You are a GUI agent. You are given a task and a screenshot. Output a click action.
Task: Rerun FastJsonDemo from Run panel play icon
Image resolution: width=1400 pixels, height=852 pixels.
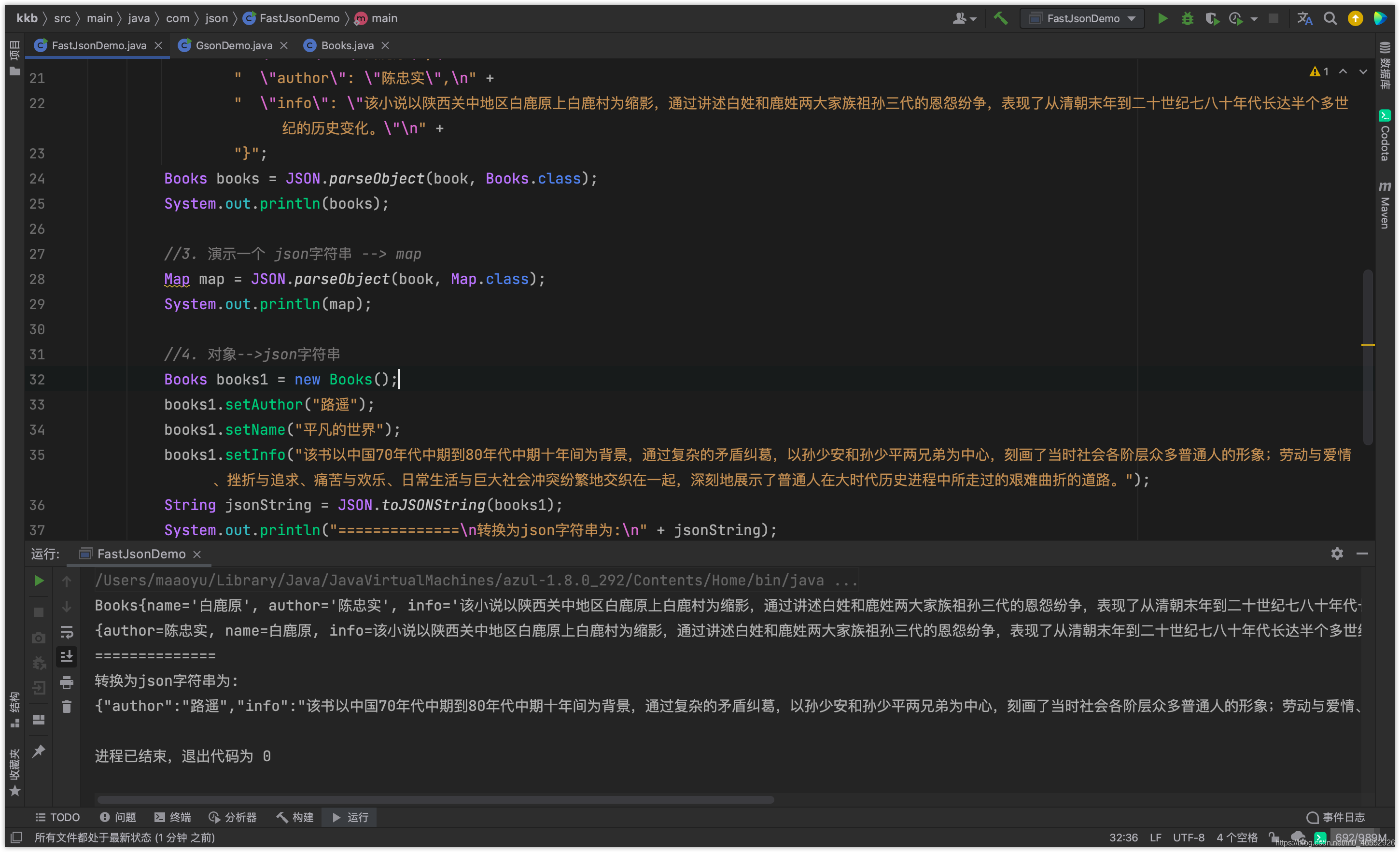pyautogui.click(x=39, y=581)
